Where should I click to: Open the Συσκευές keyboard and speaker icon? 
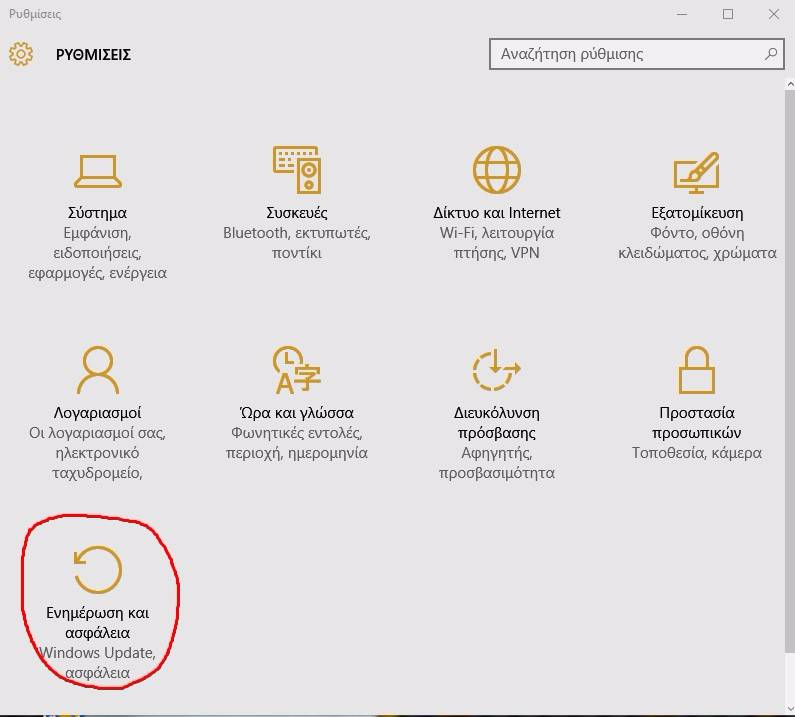coord(297,170)
